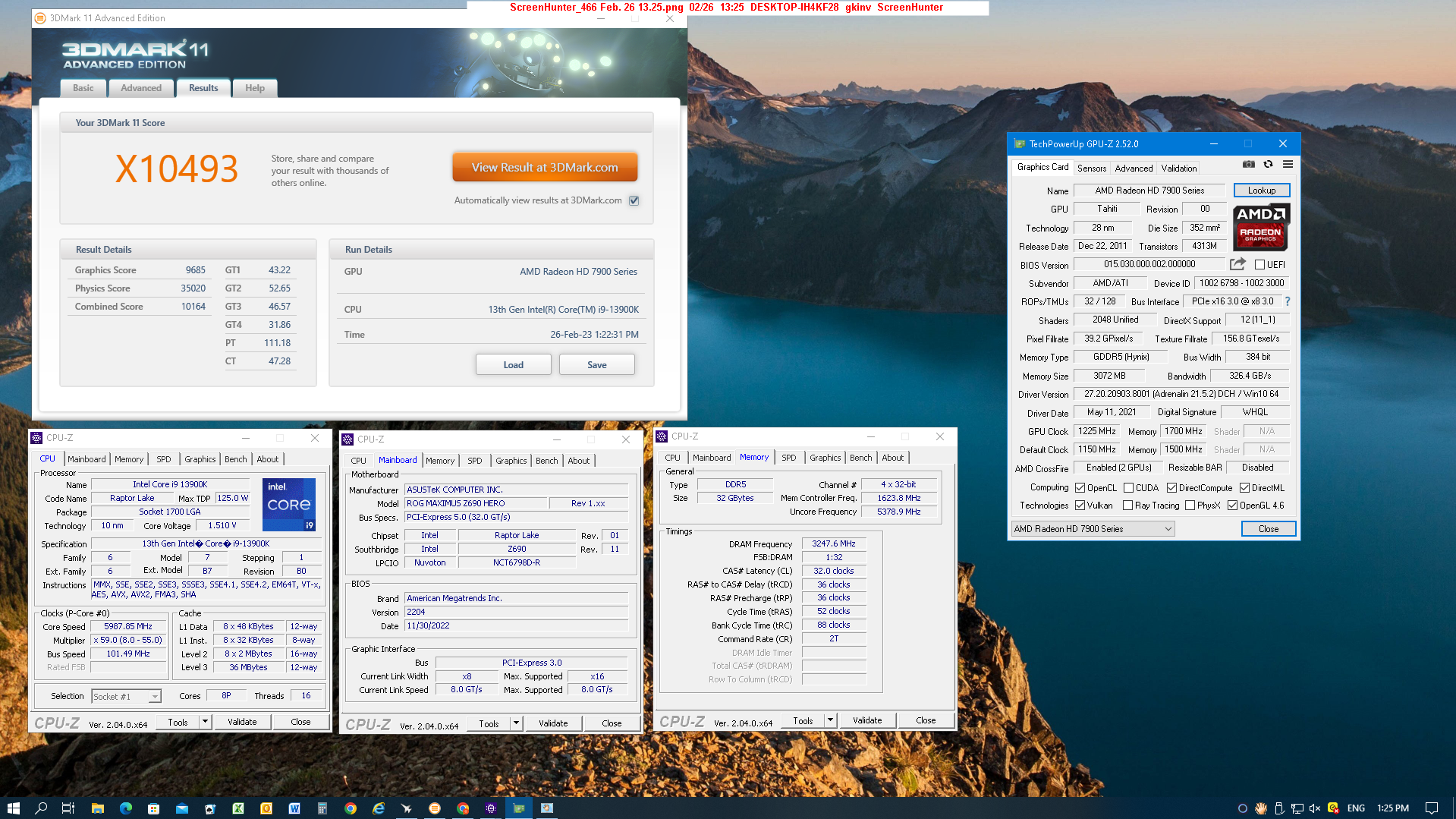Click the GPU Name field in GPU-Z
This screenshot has width=1456, height=819.
(1149, 191)
